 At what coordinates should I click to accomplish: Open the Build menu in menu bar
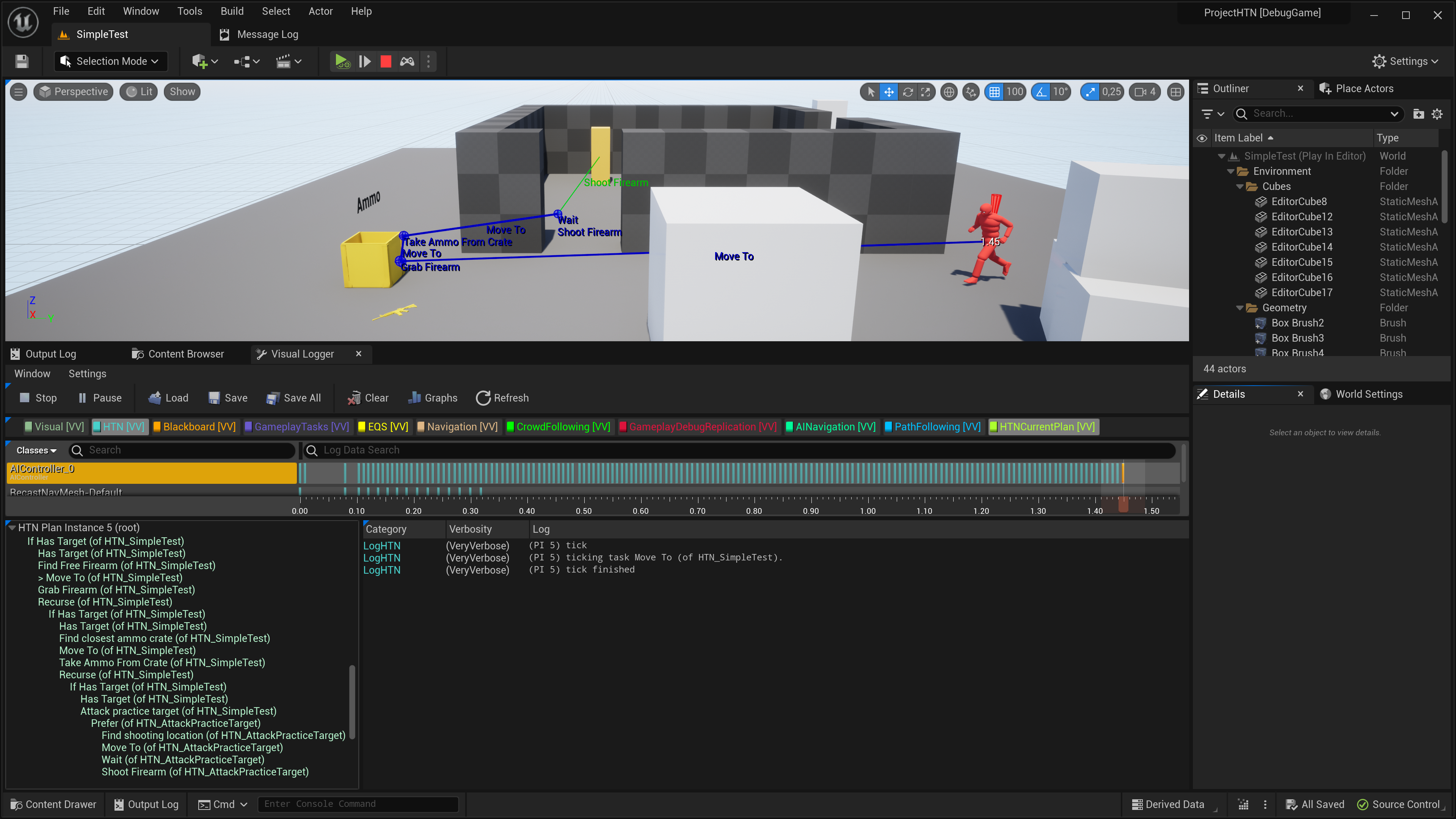pos(231,11)
